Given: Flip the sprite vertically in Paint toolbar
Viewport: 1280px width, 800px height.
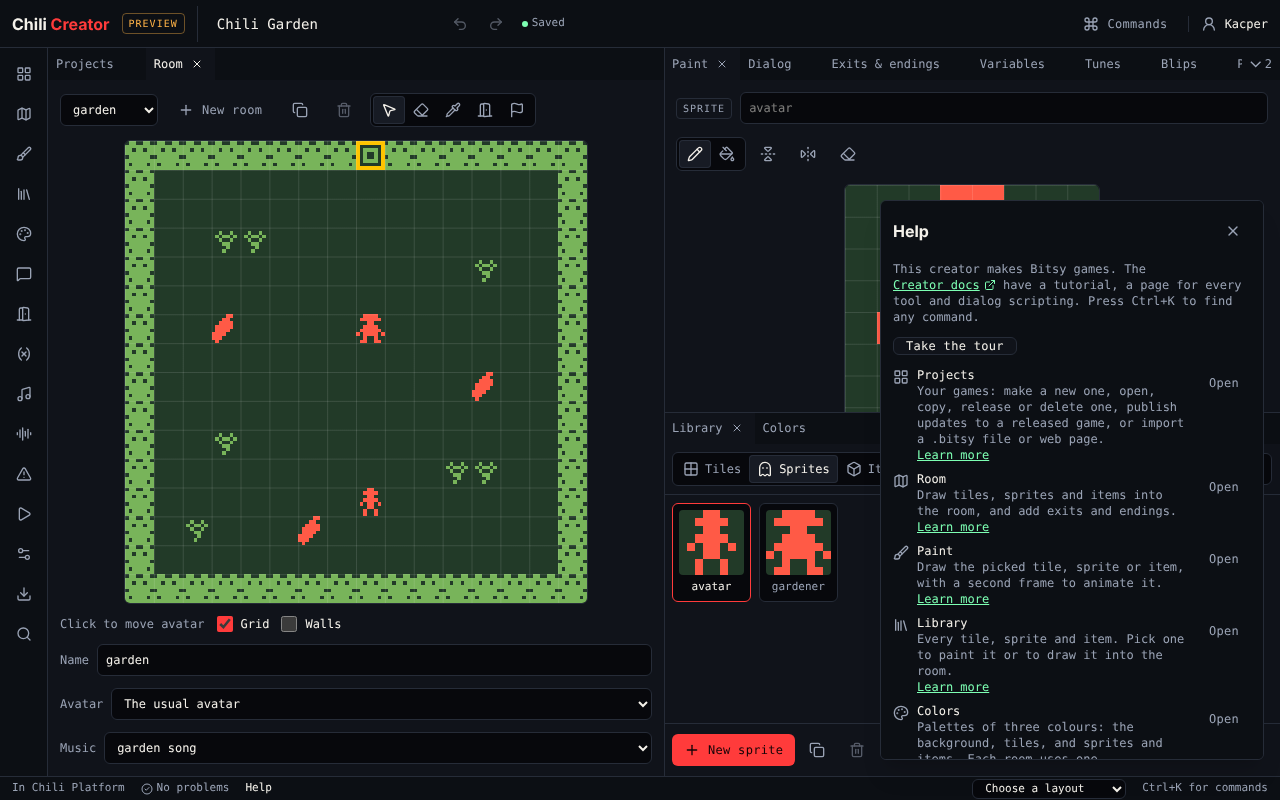Looking at the screenshot, I should pyautogui.click(x=768, y=154).
